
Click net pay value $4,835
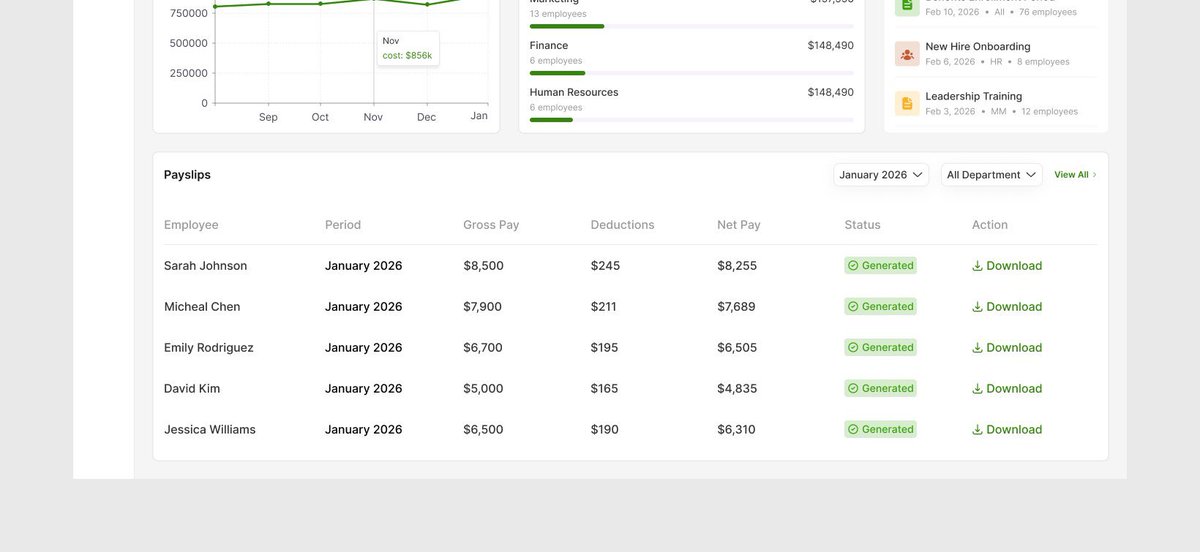pyautogui.click(x=737, y=389)
